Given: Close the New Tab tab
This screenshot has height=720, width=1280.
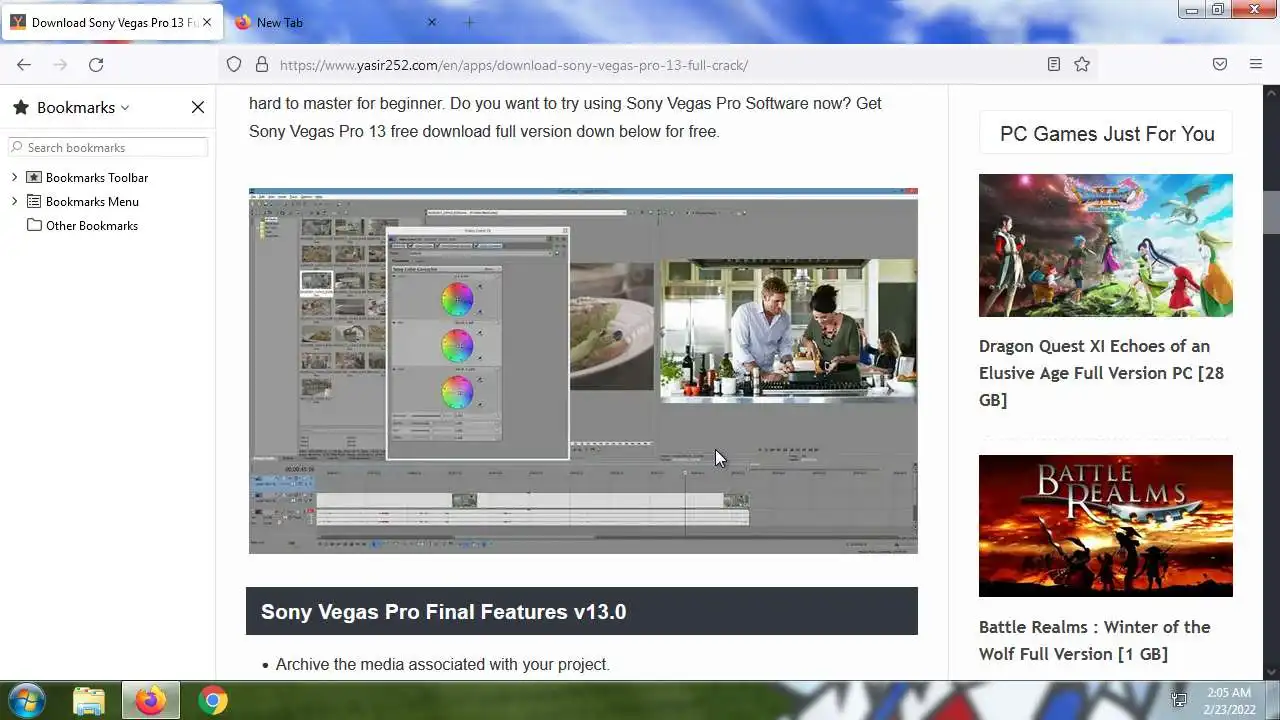Looking at the screenshot, I should (x=432, y=22).
